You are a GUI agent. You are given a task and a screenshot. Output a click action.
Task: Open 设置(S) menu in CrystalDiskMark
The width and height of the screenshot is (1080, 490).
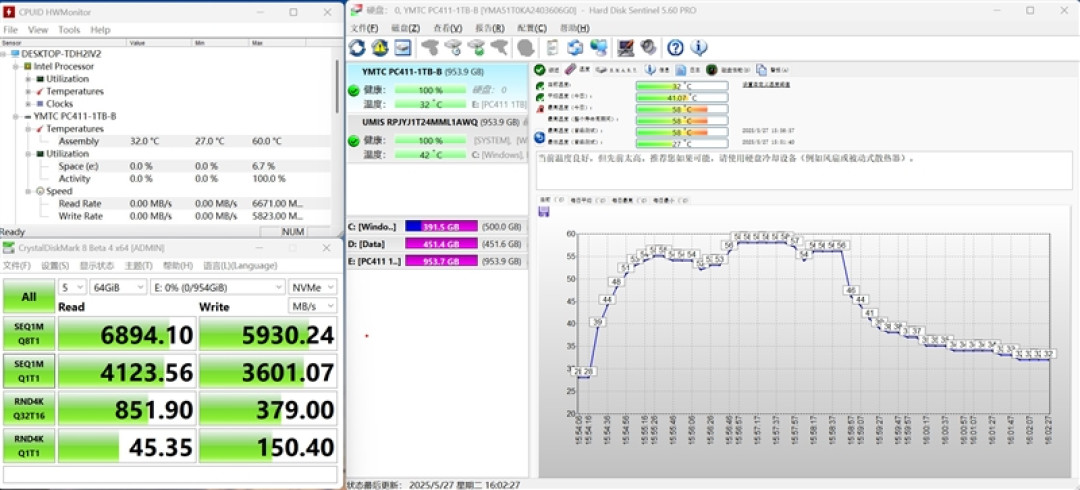55,266
